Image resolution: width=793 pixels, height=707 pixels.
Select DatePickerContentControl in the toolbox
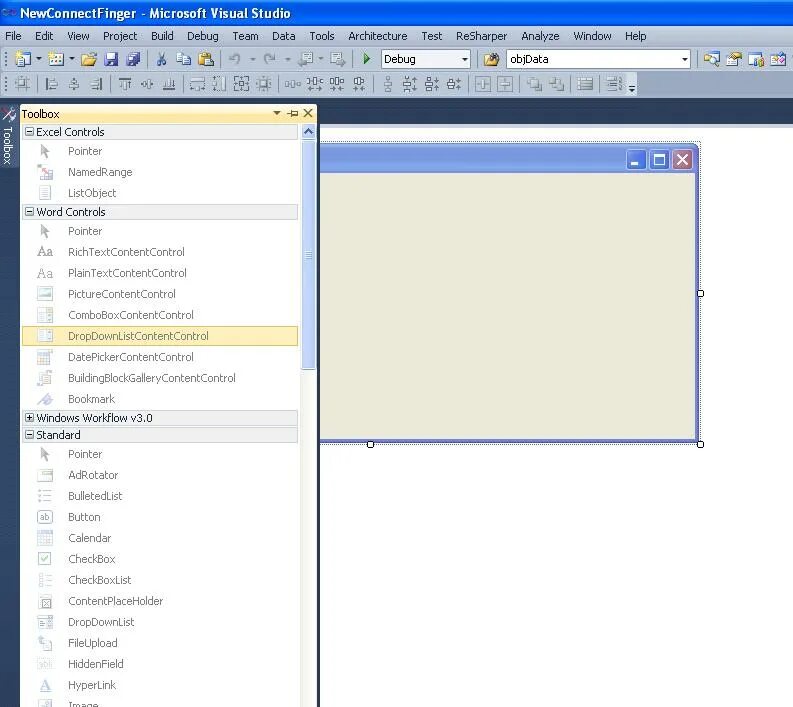click(160, 357)
